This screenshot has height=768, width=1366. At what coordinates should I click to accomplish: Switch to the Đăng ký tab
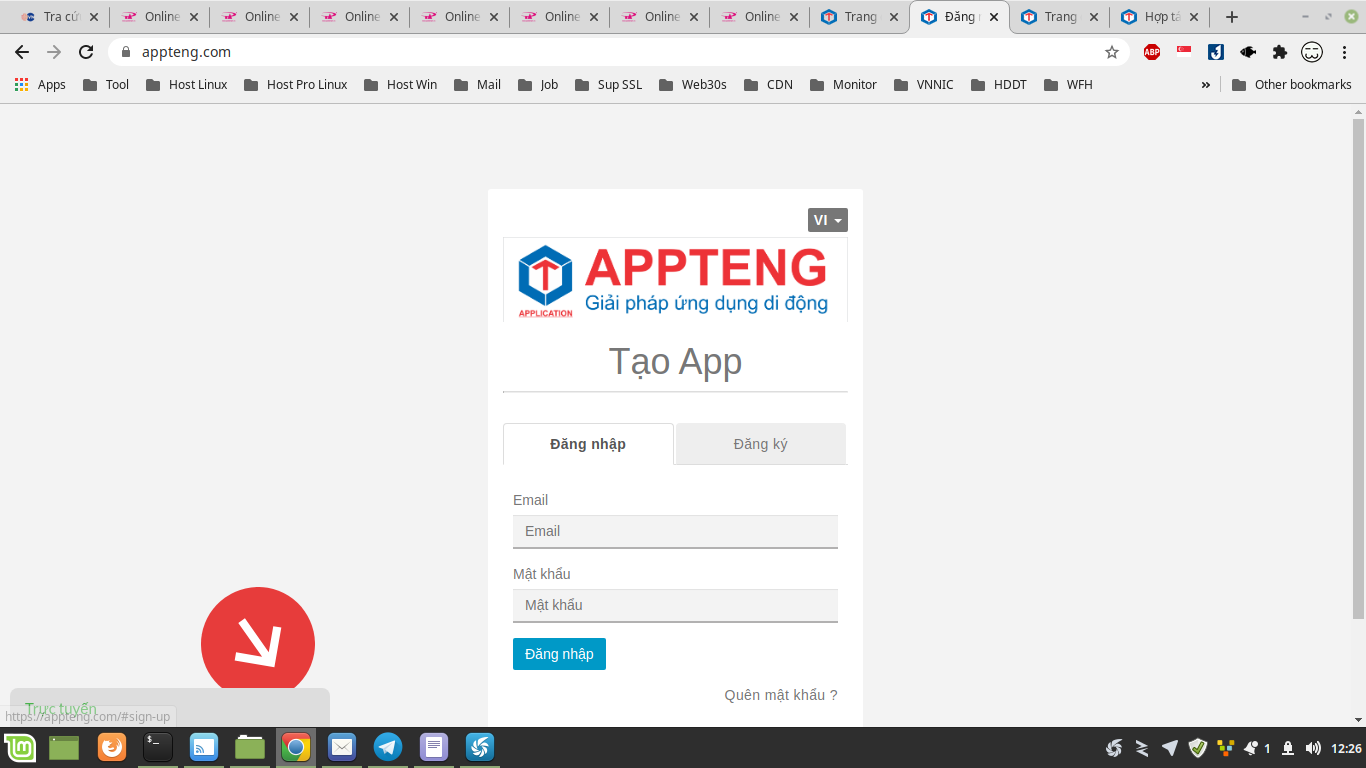pyautogui.click(x=761, y=444)
